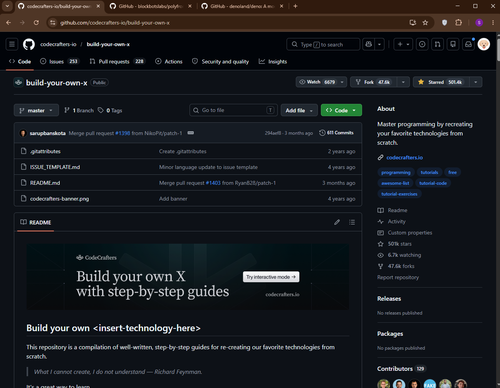Open the Insights tab
Viewport: 500px width, 388px height.
[273, 61]
